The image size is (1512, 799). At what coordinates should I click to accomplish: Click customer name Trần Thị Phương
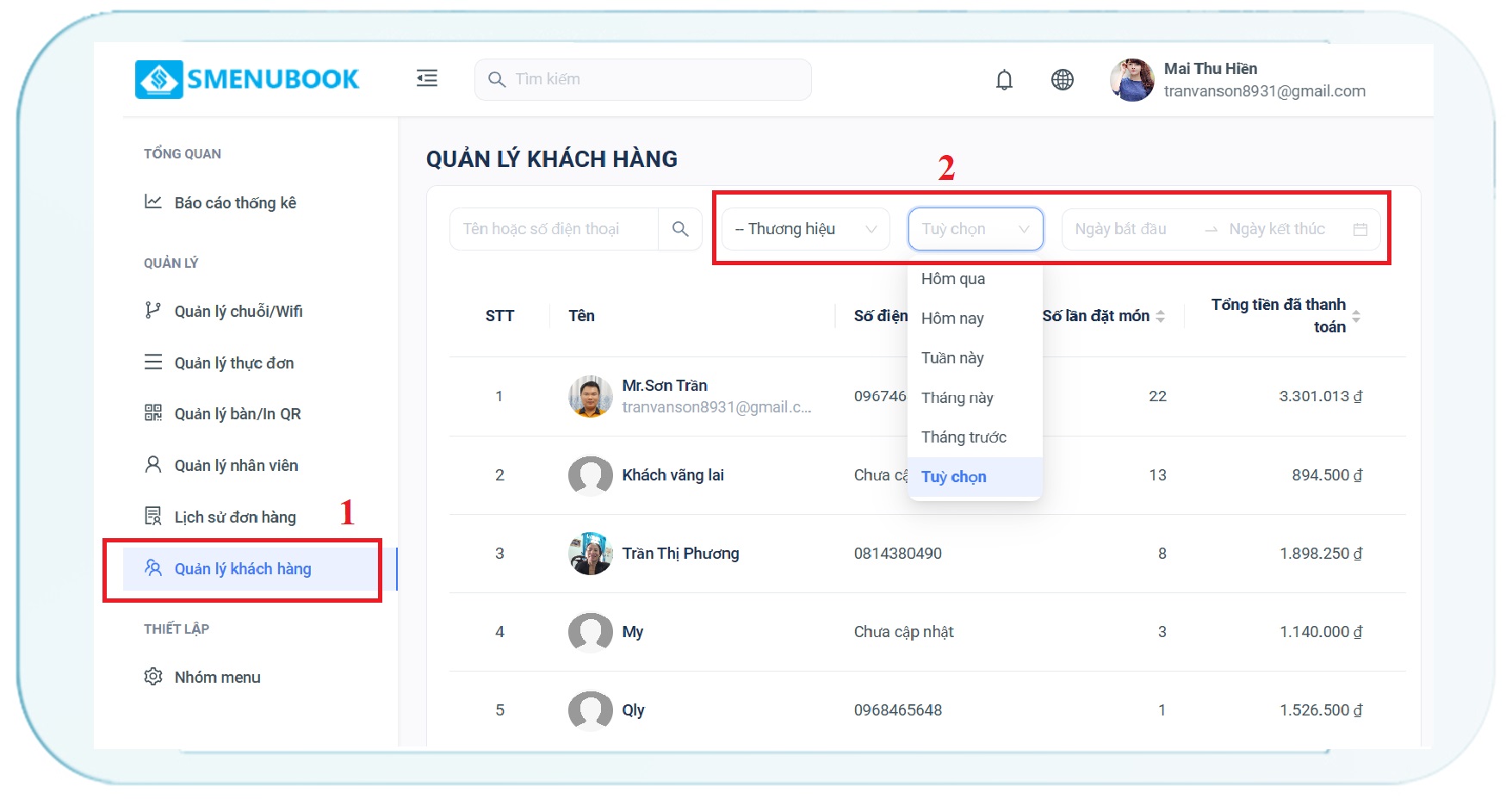(680, 554)
